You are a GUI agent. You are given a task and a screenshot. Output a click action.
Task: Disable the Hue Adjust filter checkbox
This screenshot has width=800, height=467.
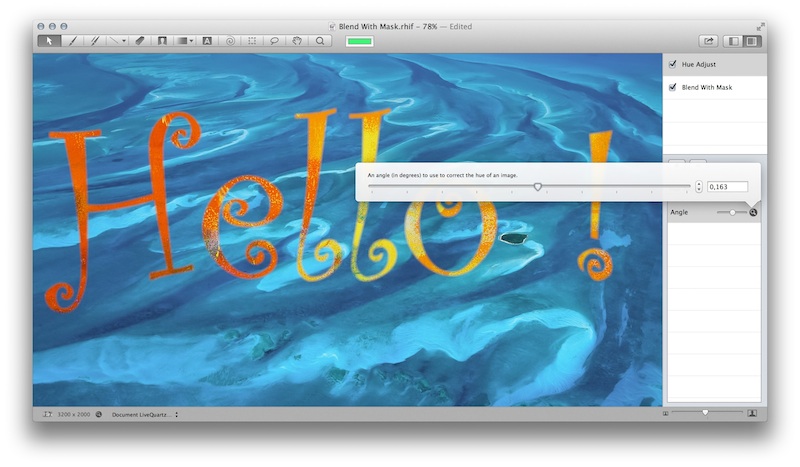(x=673, y=64)
